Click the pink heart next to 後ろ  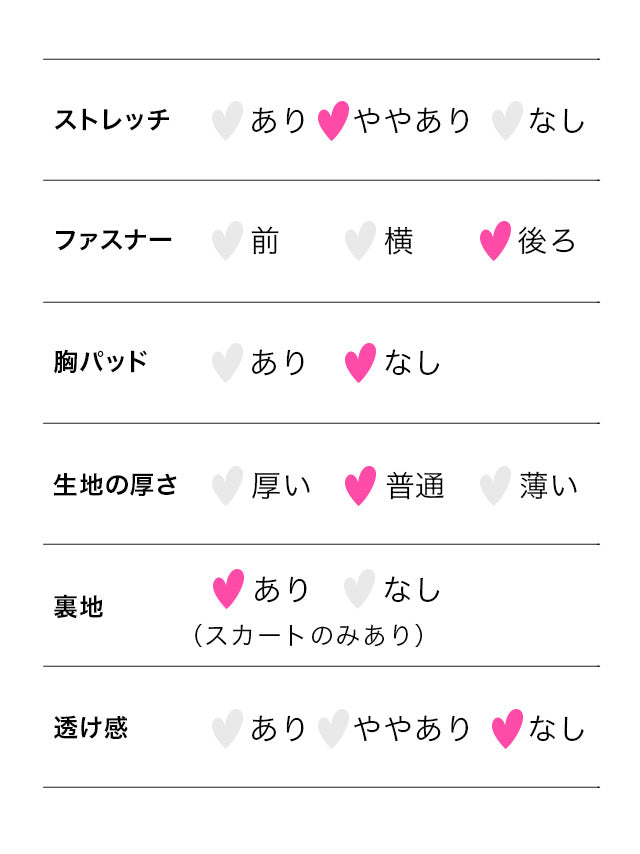point(495,241)
